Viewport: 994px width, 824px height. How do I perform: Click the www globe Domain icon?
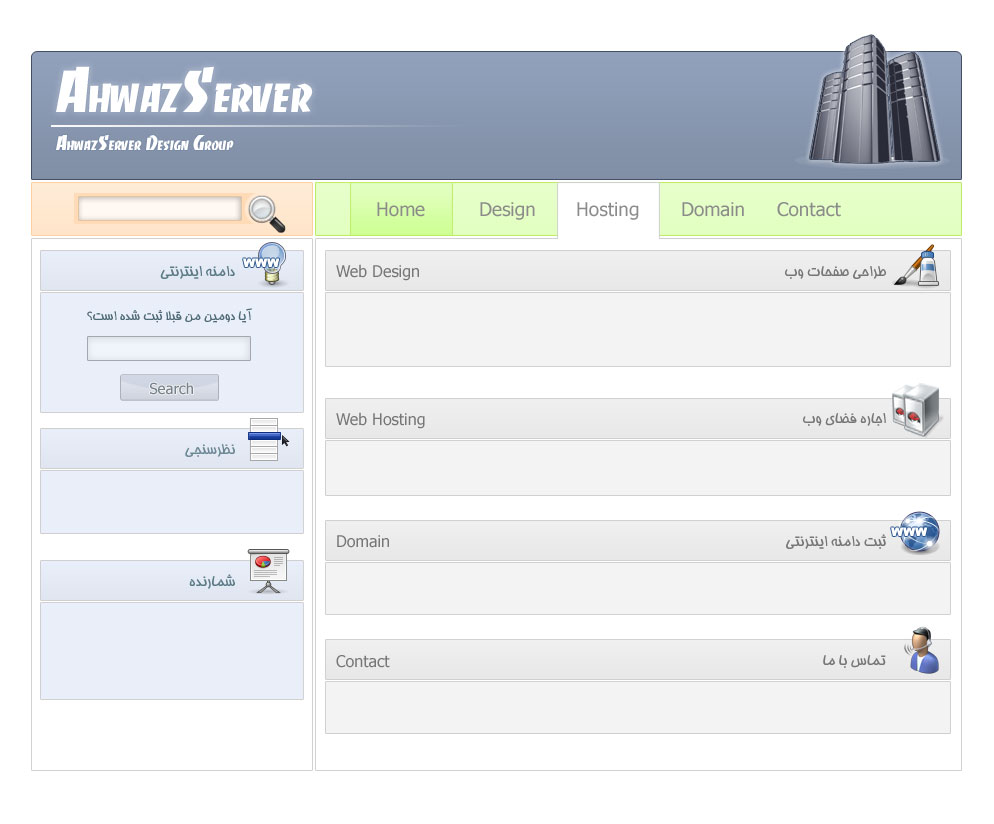point(915,532)
